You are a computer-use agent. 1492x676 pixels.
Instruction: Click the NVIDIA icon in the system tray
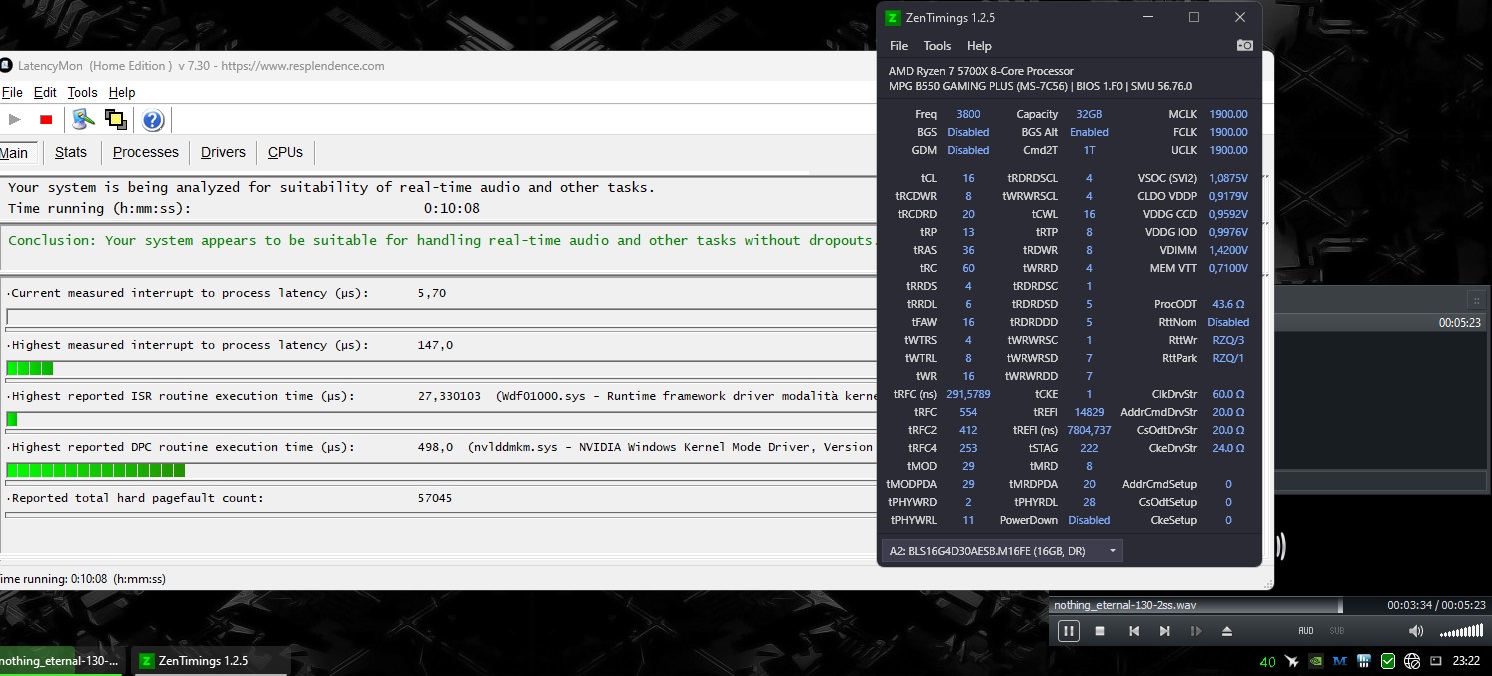coord(1317,661)
